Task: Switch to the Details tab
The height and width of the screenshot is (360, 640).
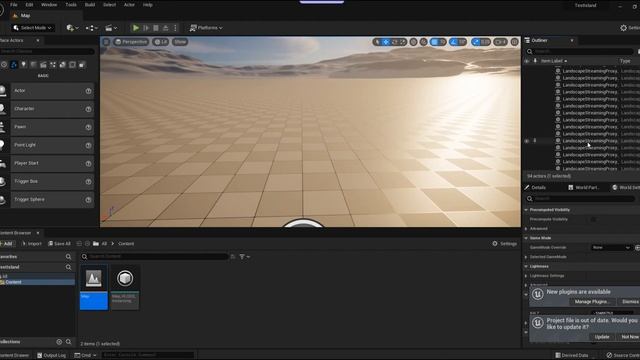Action: (535, 187)
